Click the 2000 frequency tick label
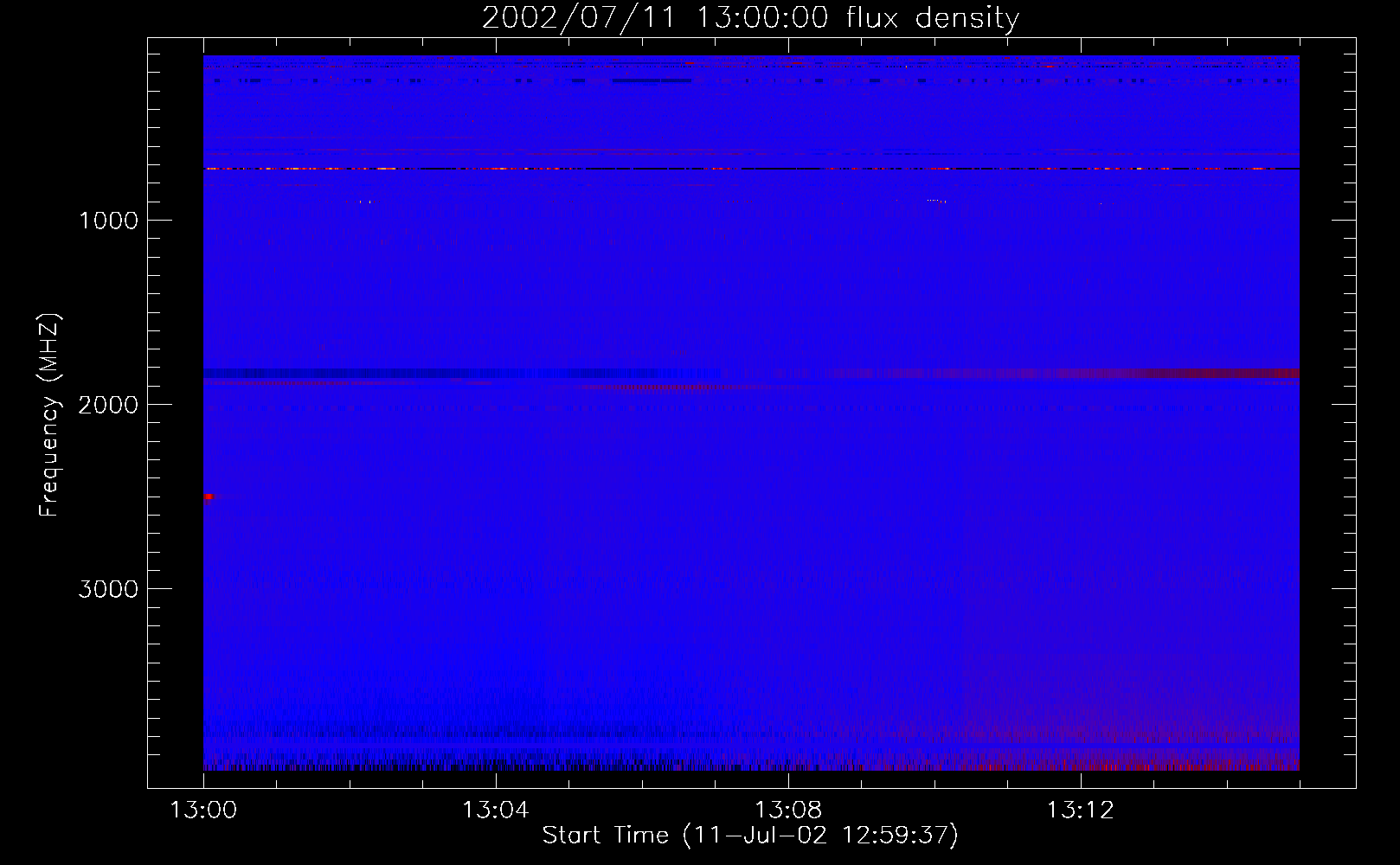Image resolution: width=1400 pixels, height=865 pixels. coord(108,405)
